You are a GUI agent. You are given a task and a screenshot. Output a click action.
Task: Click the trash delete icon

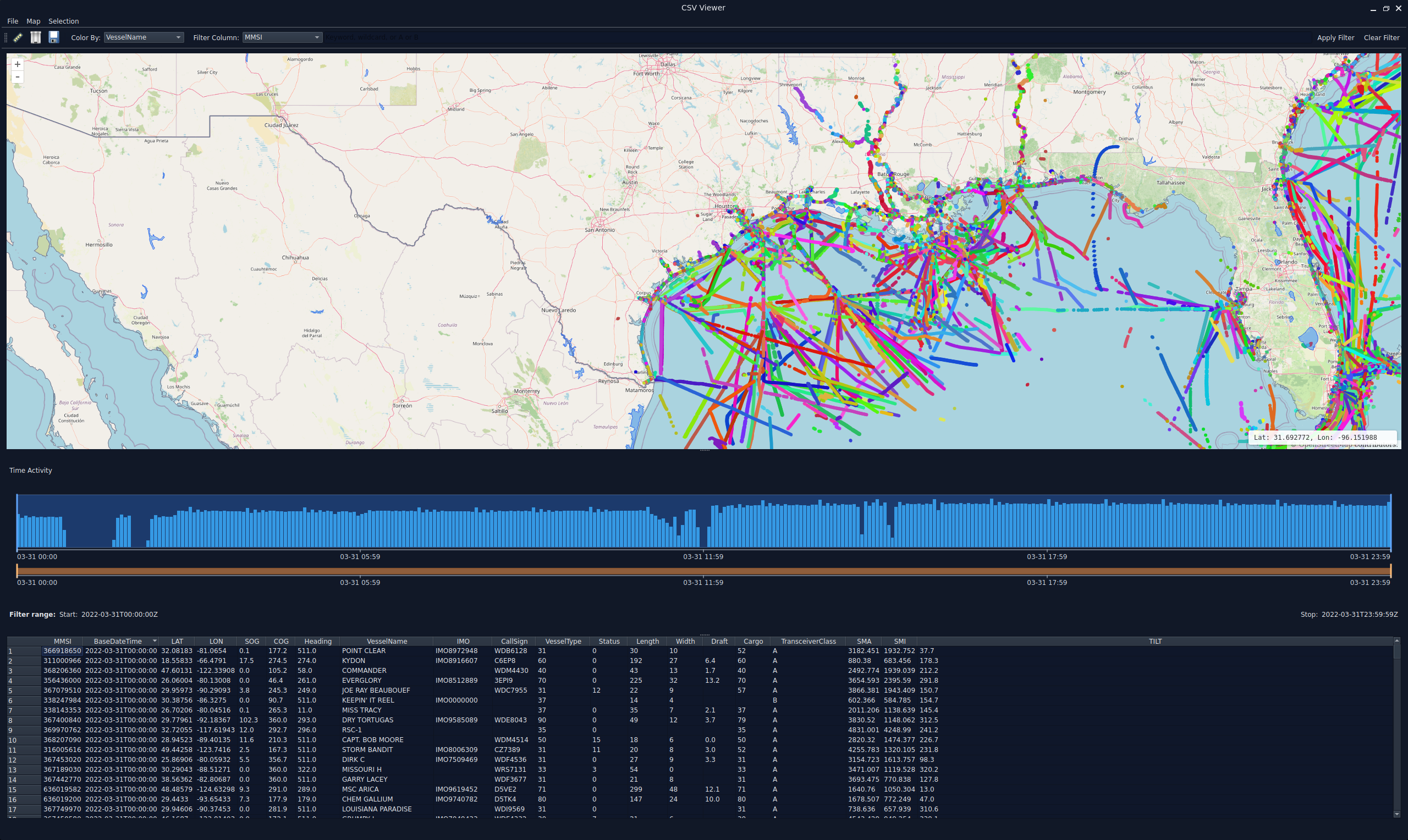coord(36,37)
